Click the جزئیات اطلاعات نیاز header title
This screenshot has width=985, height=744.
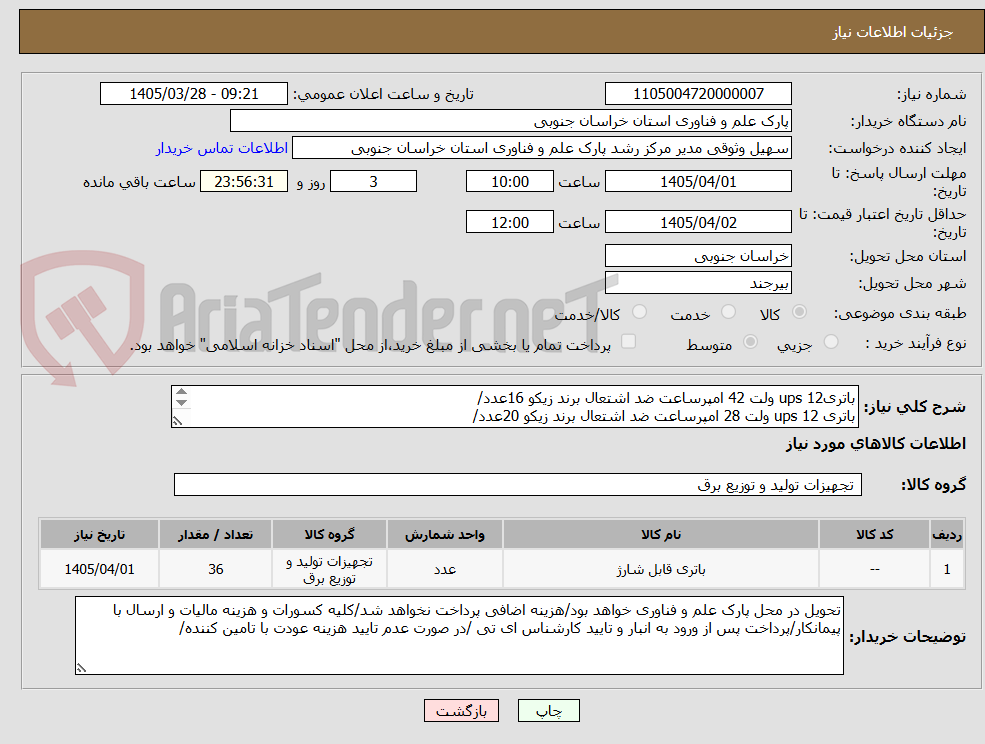[x=893, y=32]
